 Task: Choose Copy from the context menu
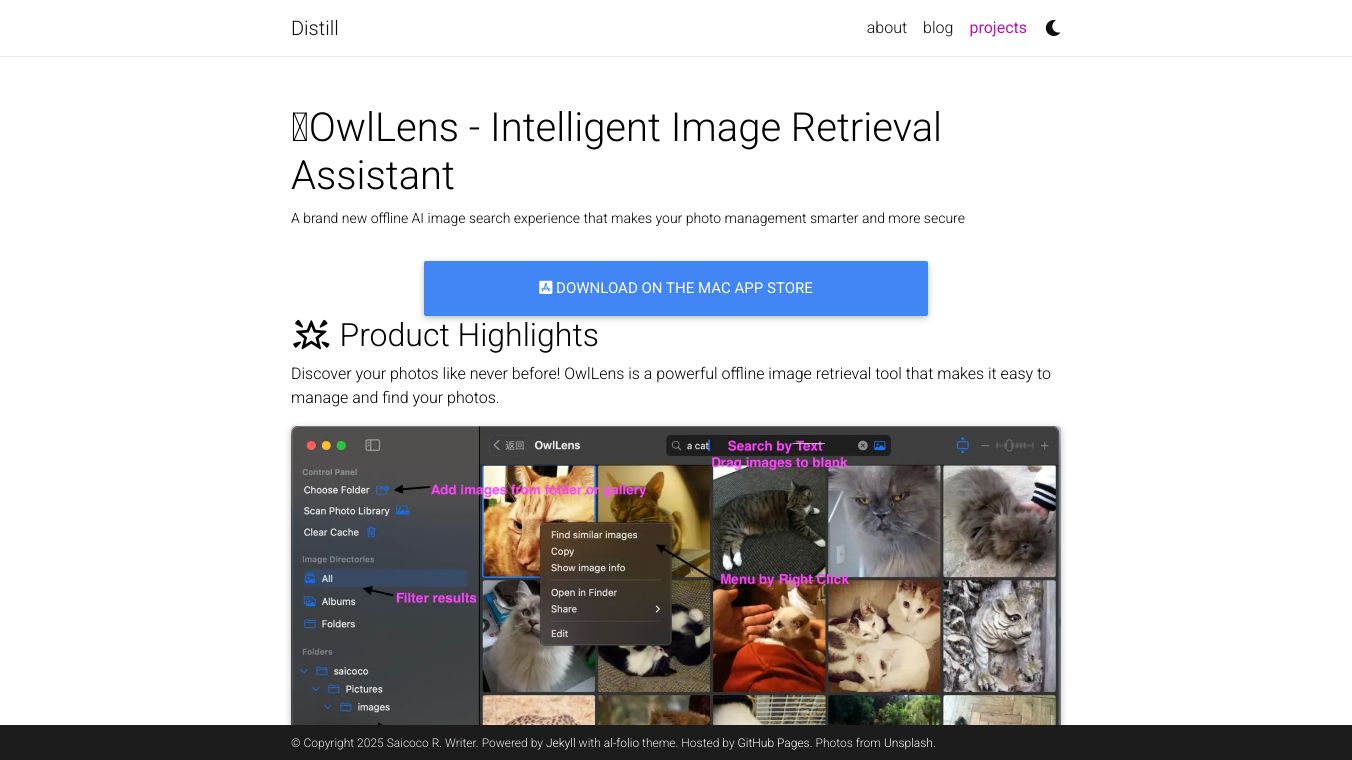tap(563, 551)
